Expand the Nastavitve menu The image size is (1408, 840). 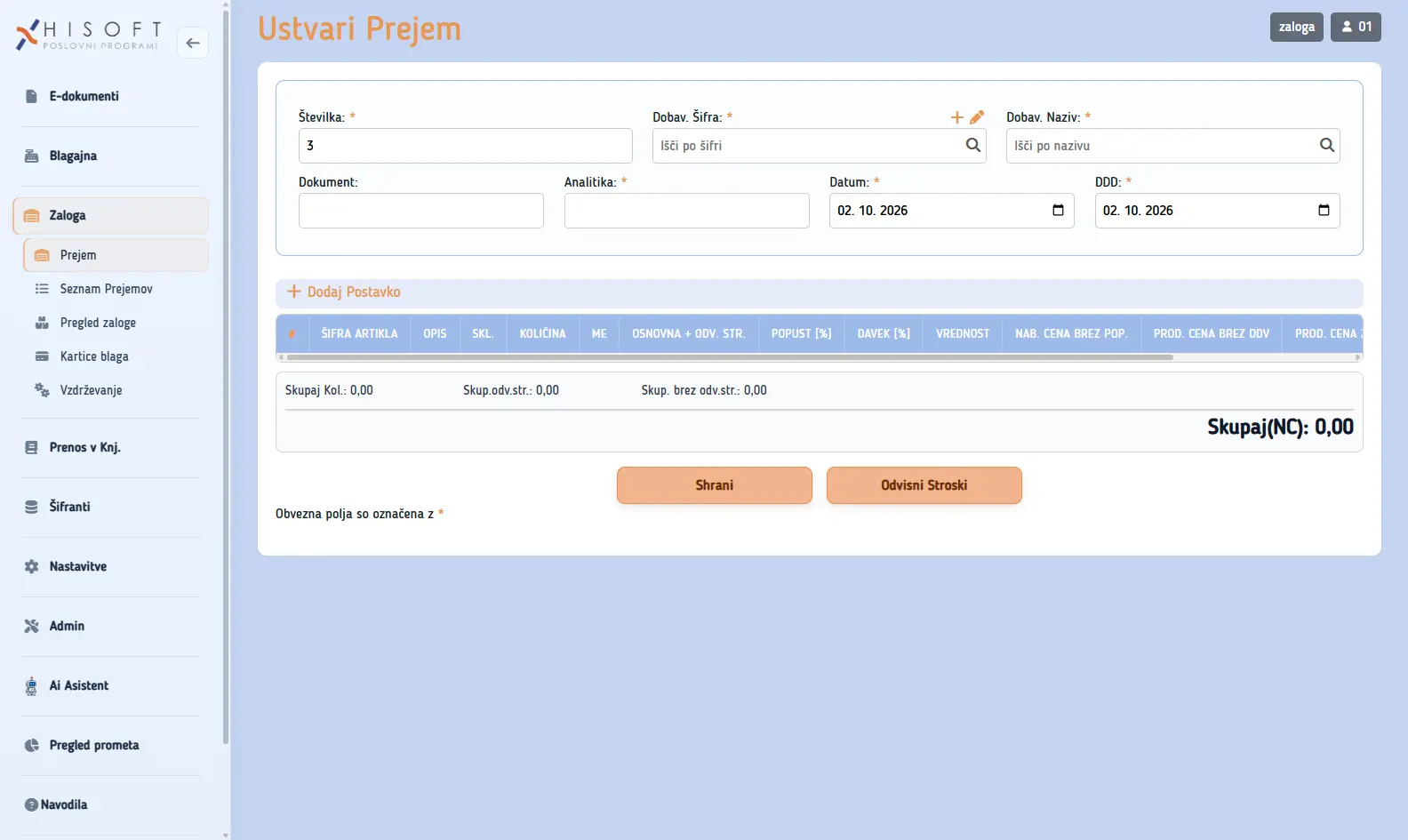click(110, 566)
